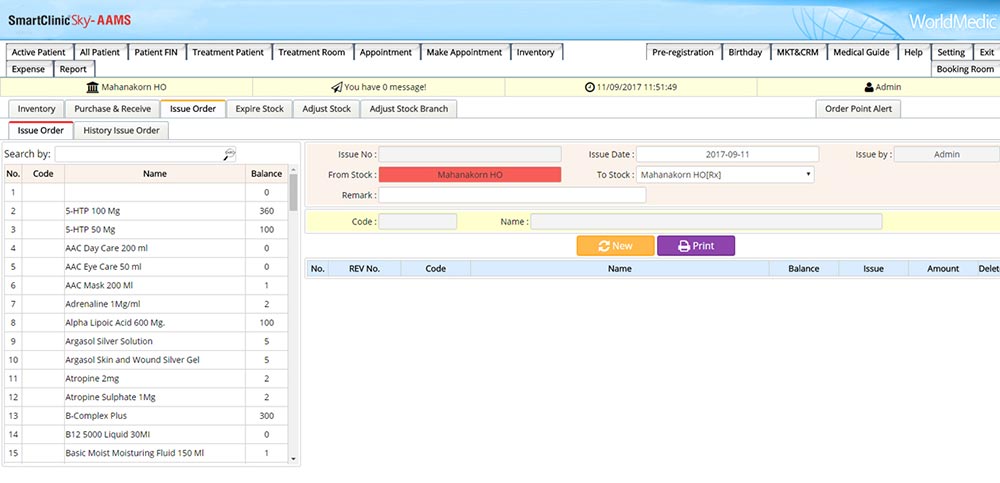
Task: Click the orange New button
Action: tap(615, 246)
